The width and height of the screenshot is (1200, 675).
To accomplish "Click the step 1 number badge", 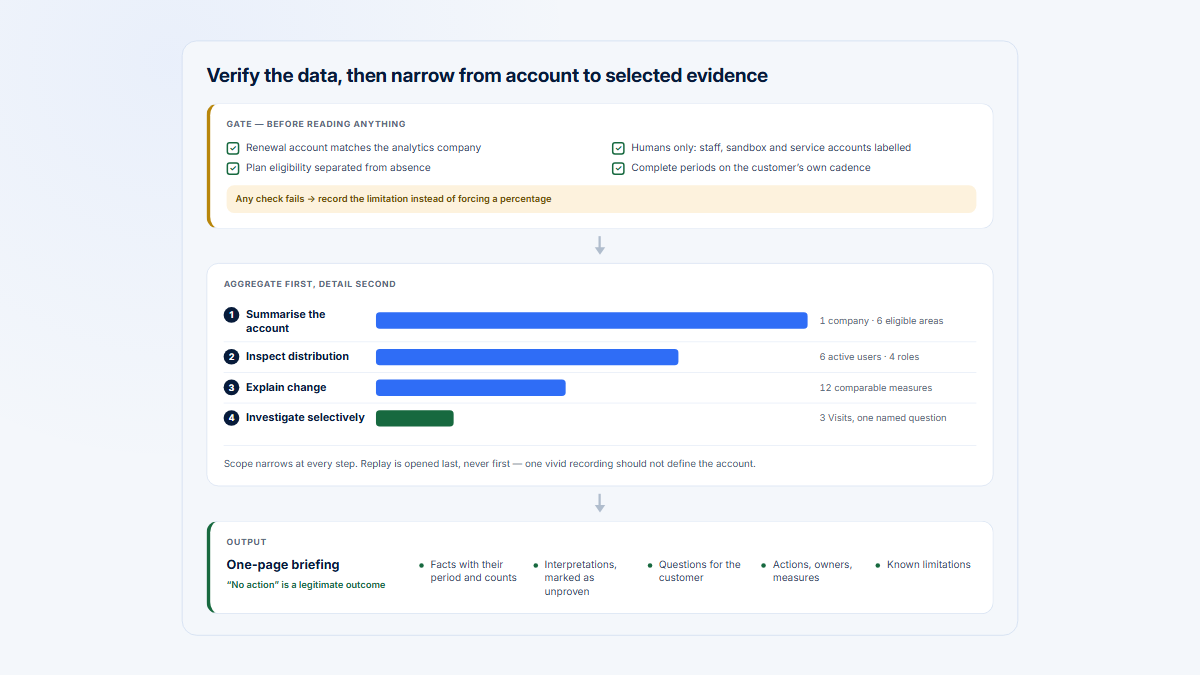I will (232, 315).
